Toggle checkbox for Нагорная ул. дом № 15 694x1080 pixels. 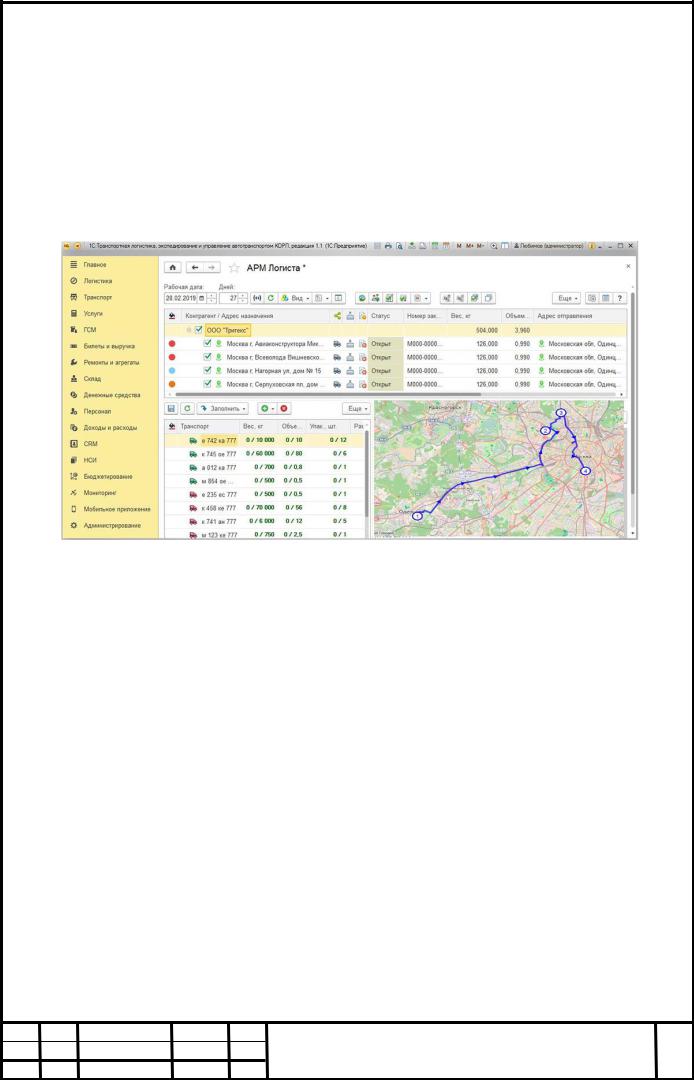207,371
